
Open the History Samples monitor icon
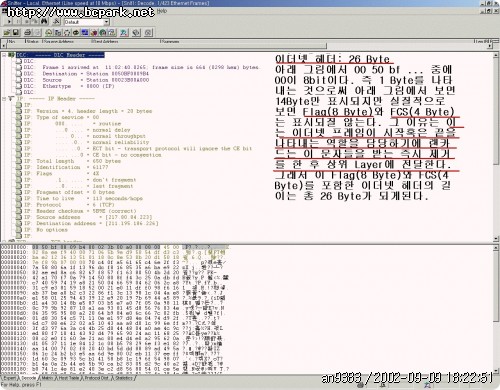point(85,33)
